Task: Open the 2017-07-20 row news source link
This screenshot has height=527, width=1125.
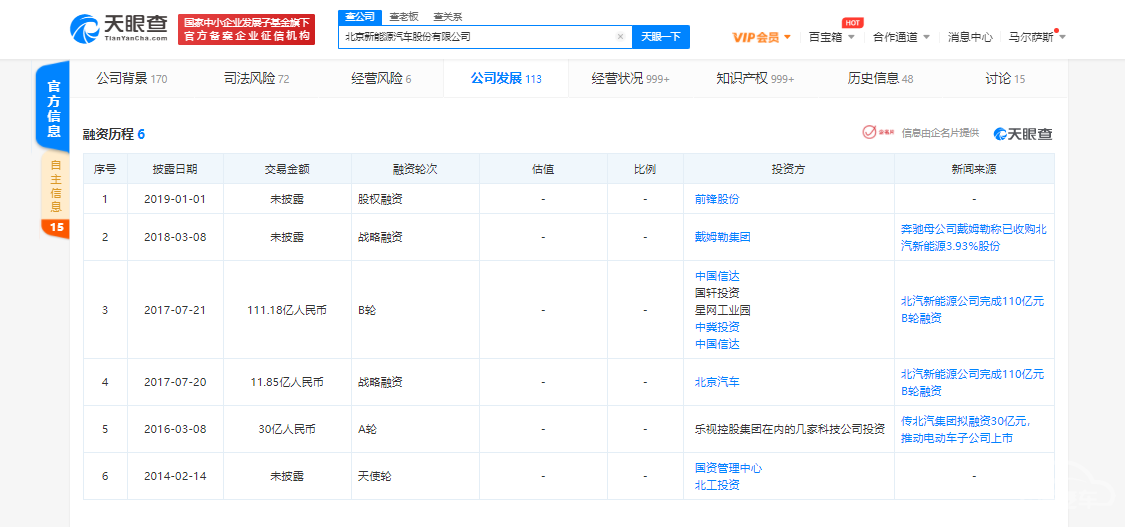Action: tap(973, 382)
